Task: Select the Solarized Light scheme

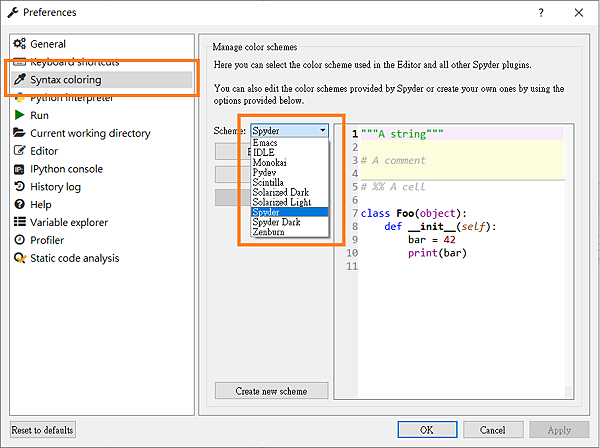Action: click(x=290, y=202)
